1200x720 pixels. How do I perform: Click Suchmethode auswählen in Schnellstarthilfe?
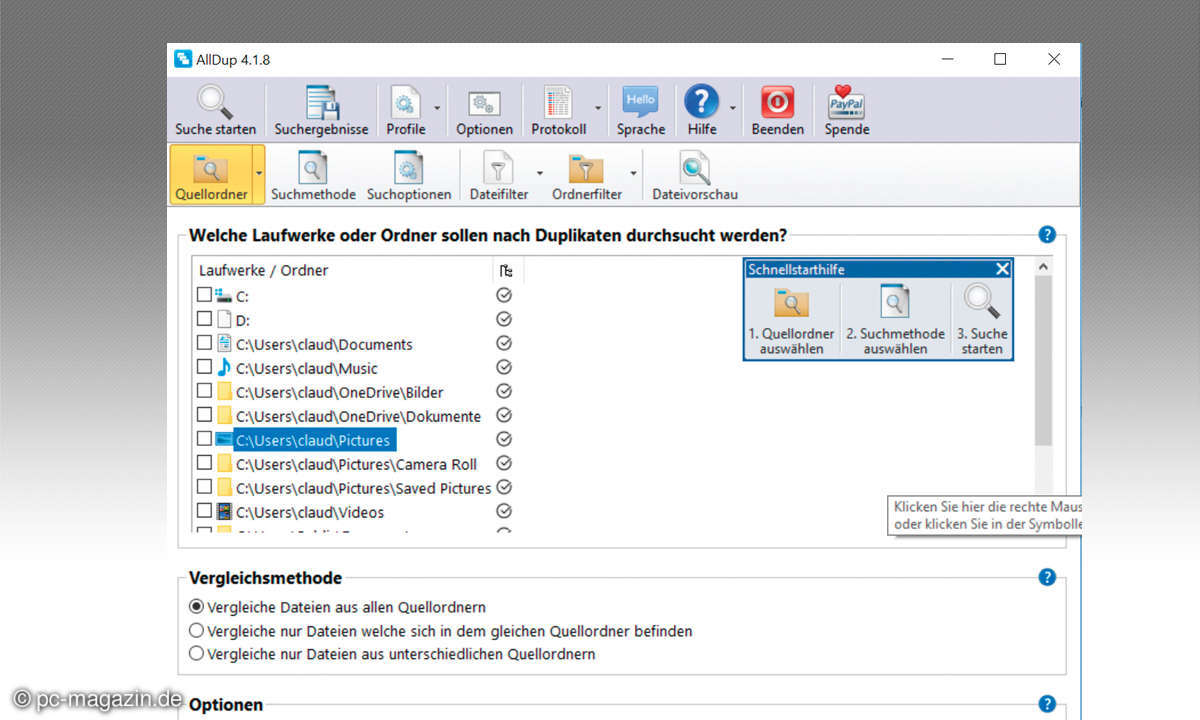click(895, 320)
